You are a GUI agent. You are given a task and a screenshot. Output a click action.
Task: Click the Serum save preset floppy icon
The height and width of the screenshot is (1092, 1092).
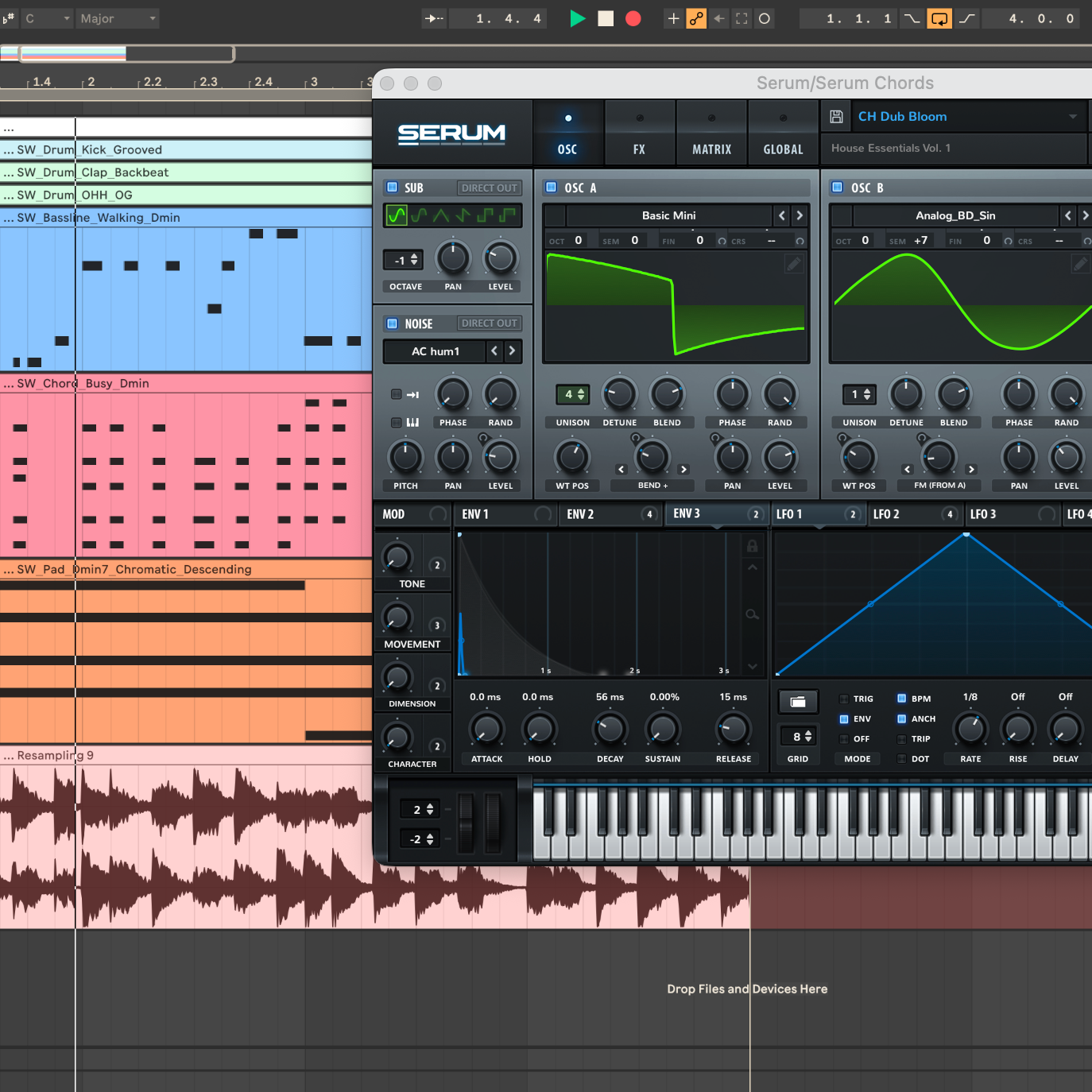pyautogui.click(x=836, y=117)
